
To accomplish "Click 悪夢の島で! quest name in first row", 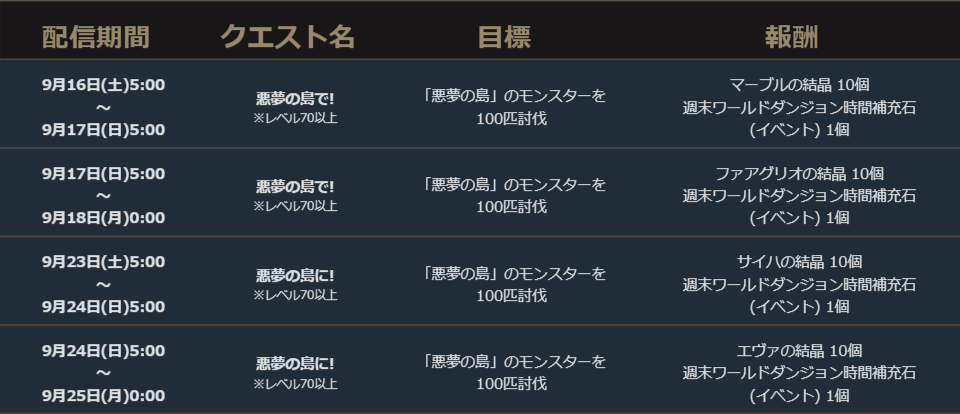I will 295,100.
